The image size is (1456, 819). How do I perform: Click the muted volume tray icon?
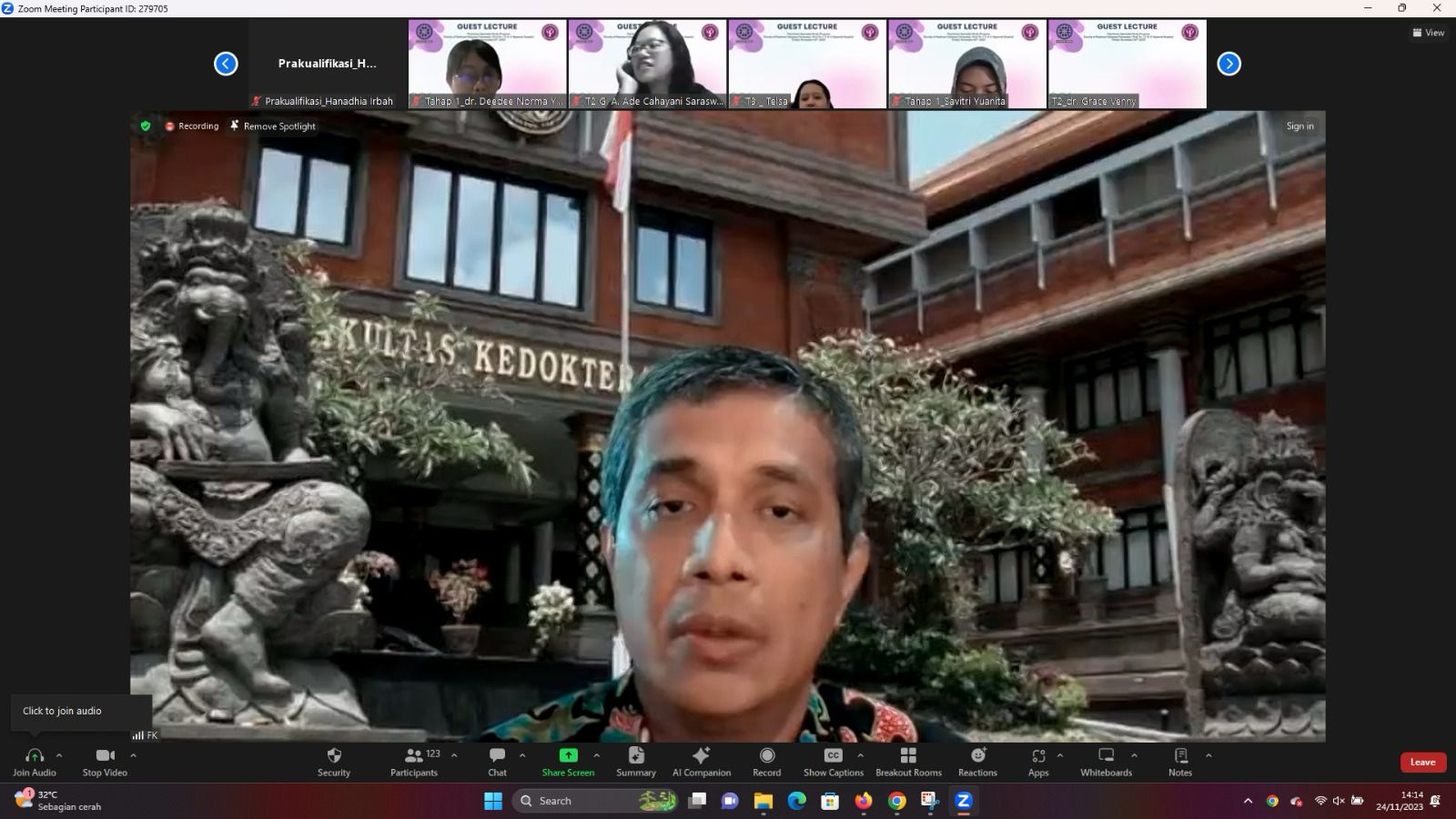pyautogui.click(x=1339, y=801)
